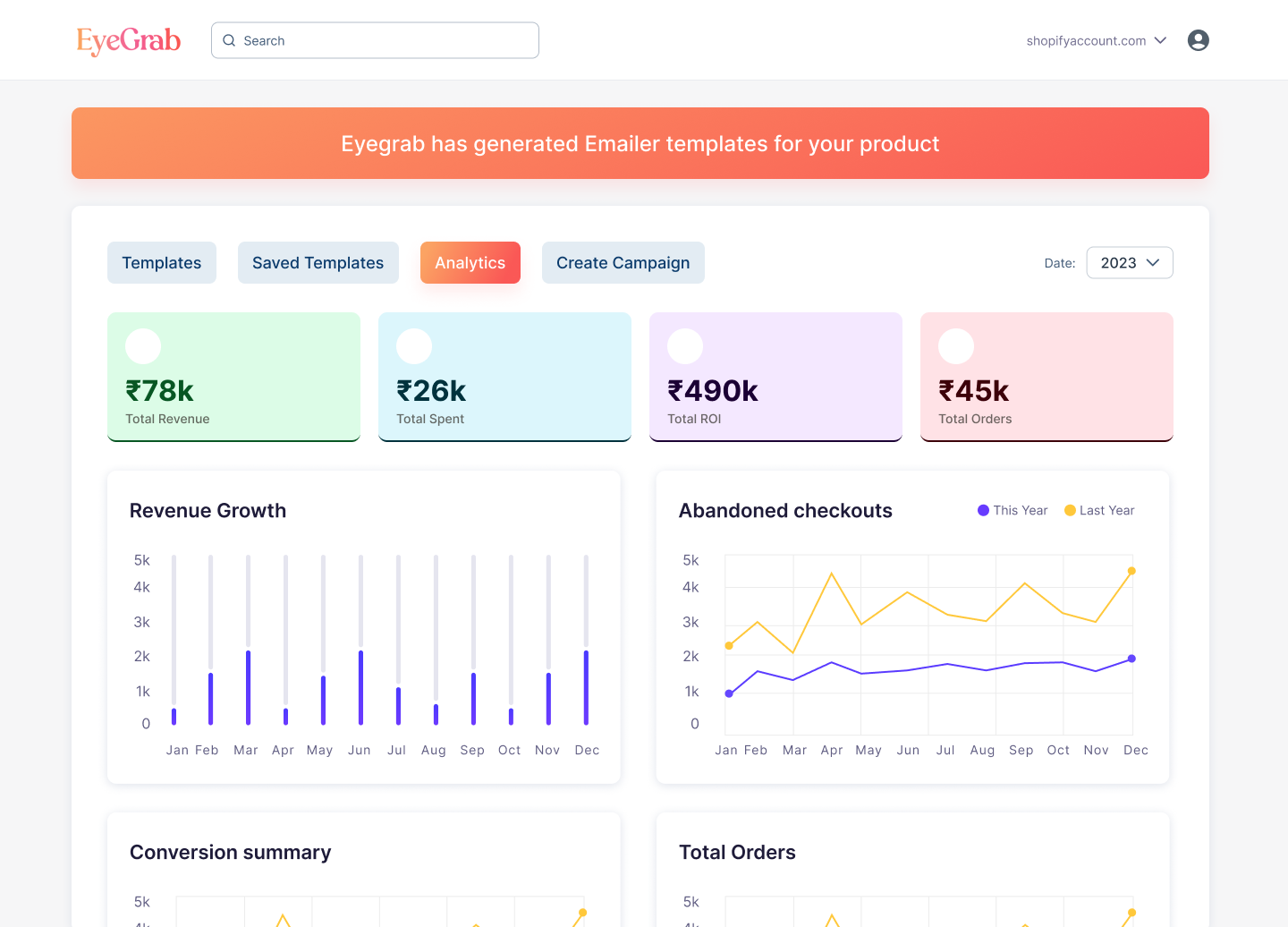Image resolution: width=1288 pixels, height=927 pixels.
Task: Click the Feb bar in Revenue Growth
Action: coord(211,699)
